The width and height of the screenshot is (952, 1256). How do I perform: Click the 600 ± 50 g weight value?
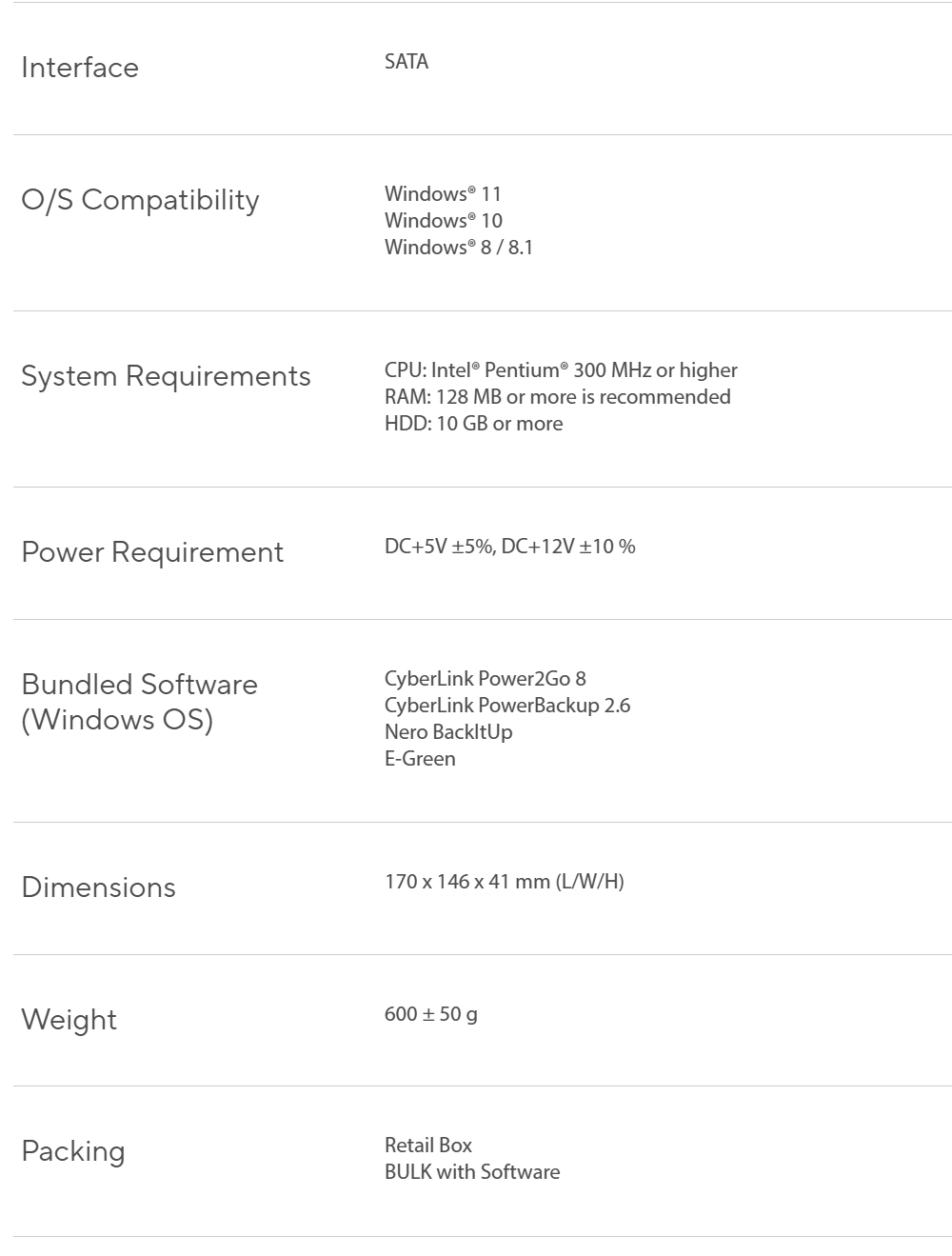tap(431, 1013)
